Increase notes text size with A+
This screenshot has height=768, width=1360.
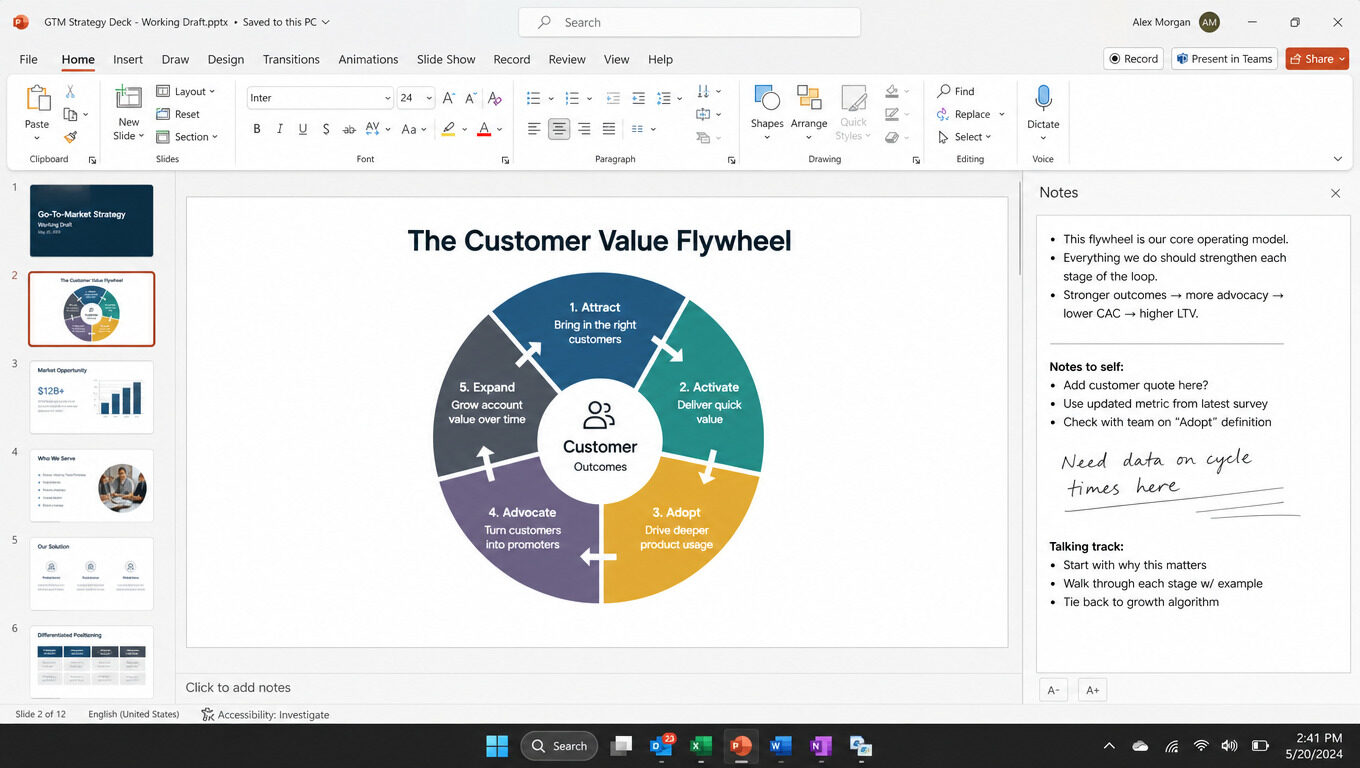[x=1093, y=690]
